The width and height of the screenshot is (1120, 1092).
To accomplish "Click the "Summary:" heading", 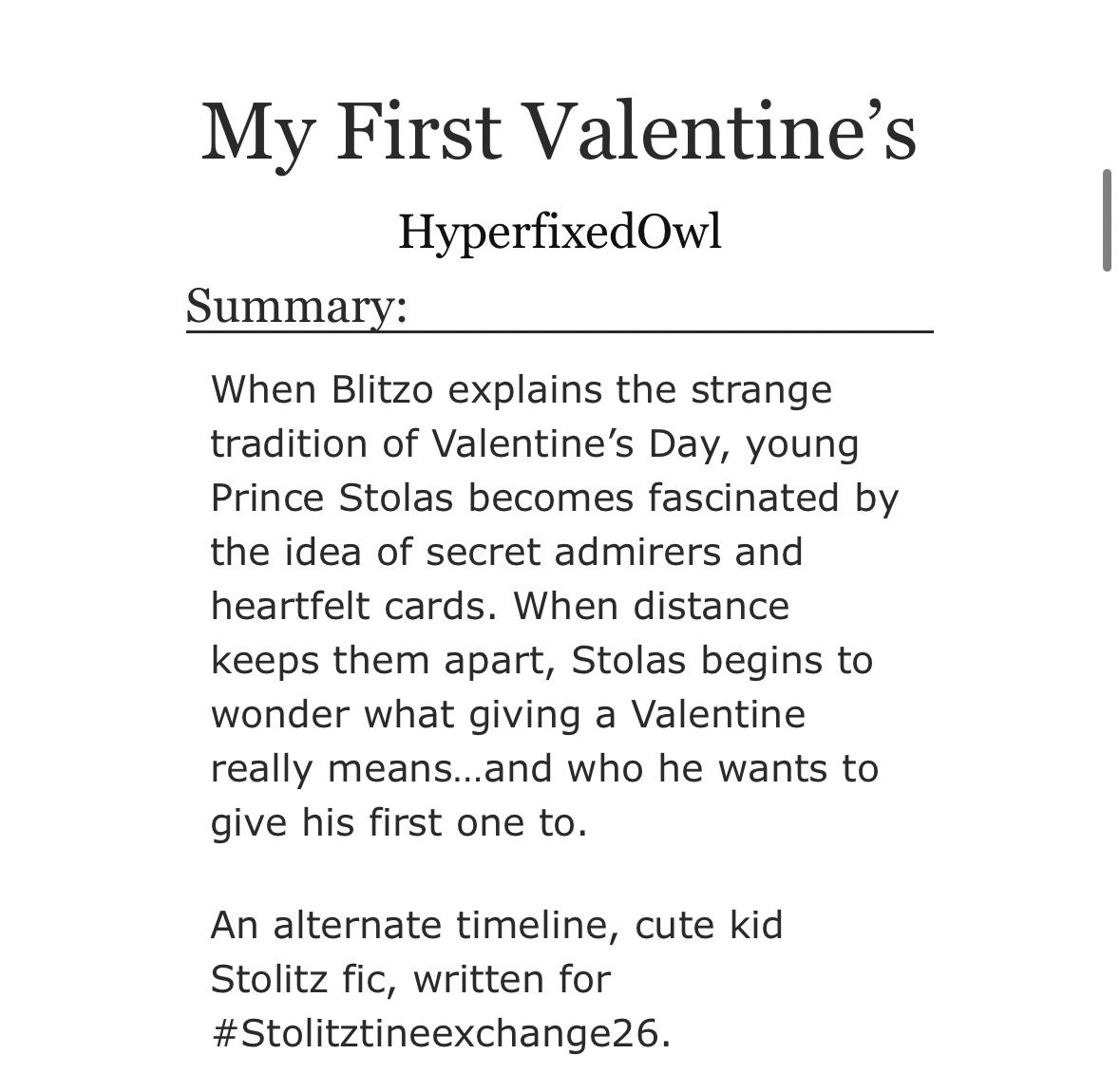I will tap(296, 306).
